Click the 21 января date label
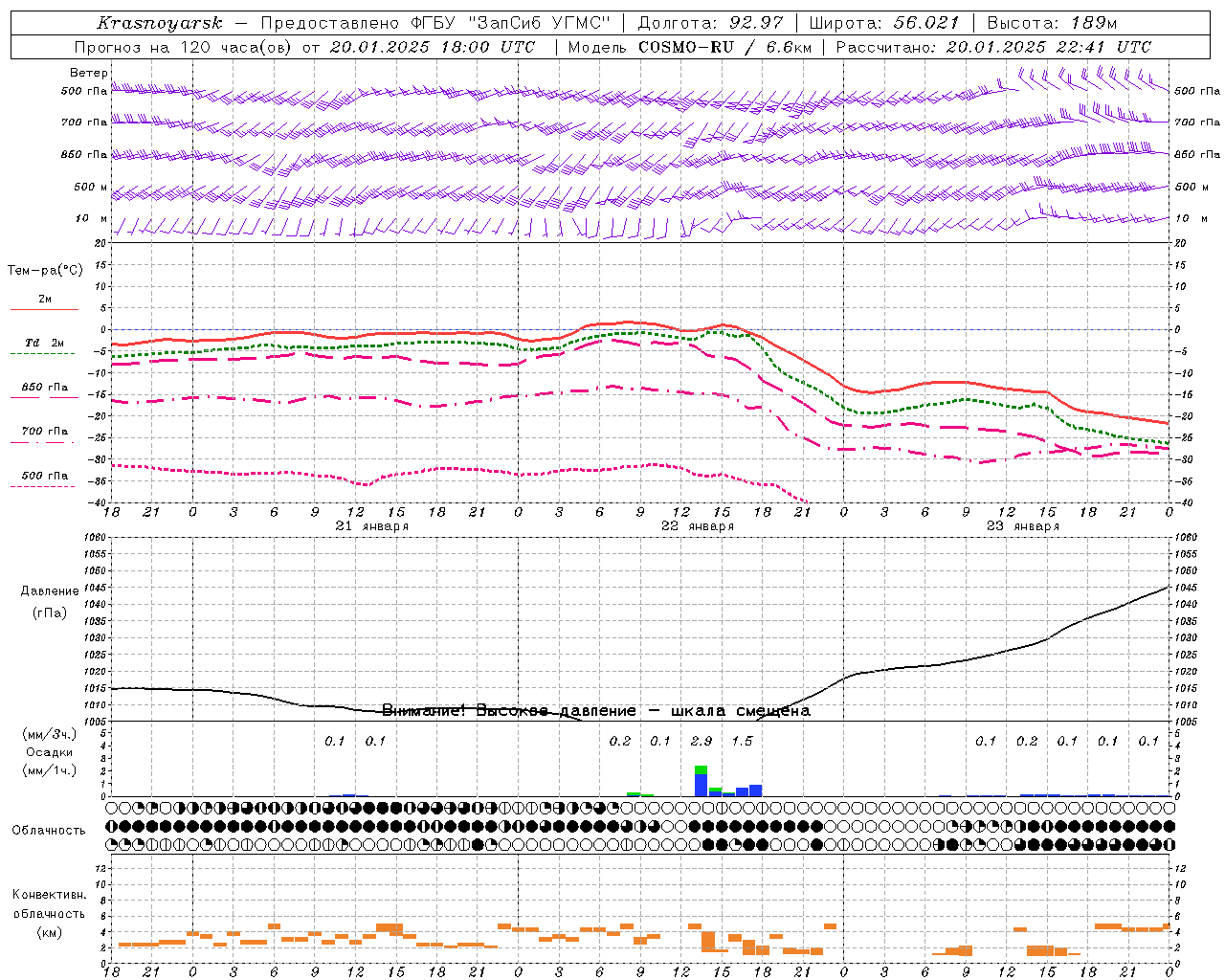The height and width of the screenshot is (980, 1225). (x=372, y=526)
